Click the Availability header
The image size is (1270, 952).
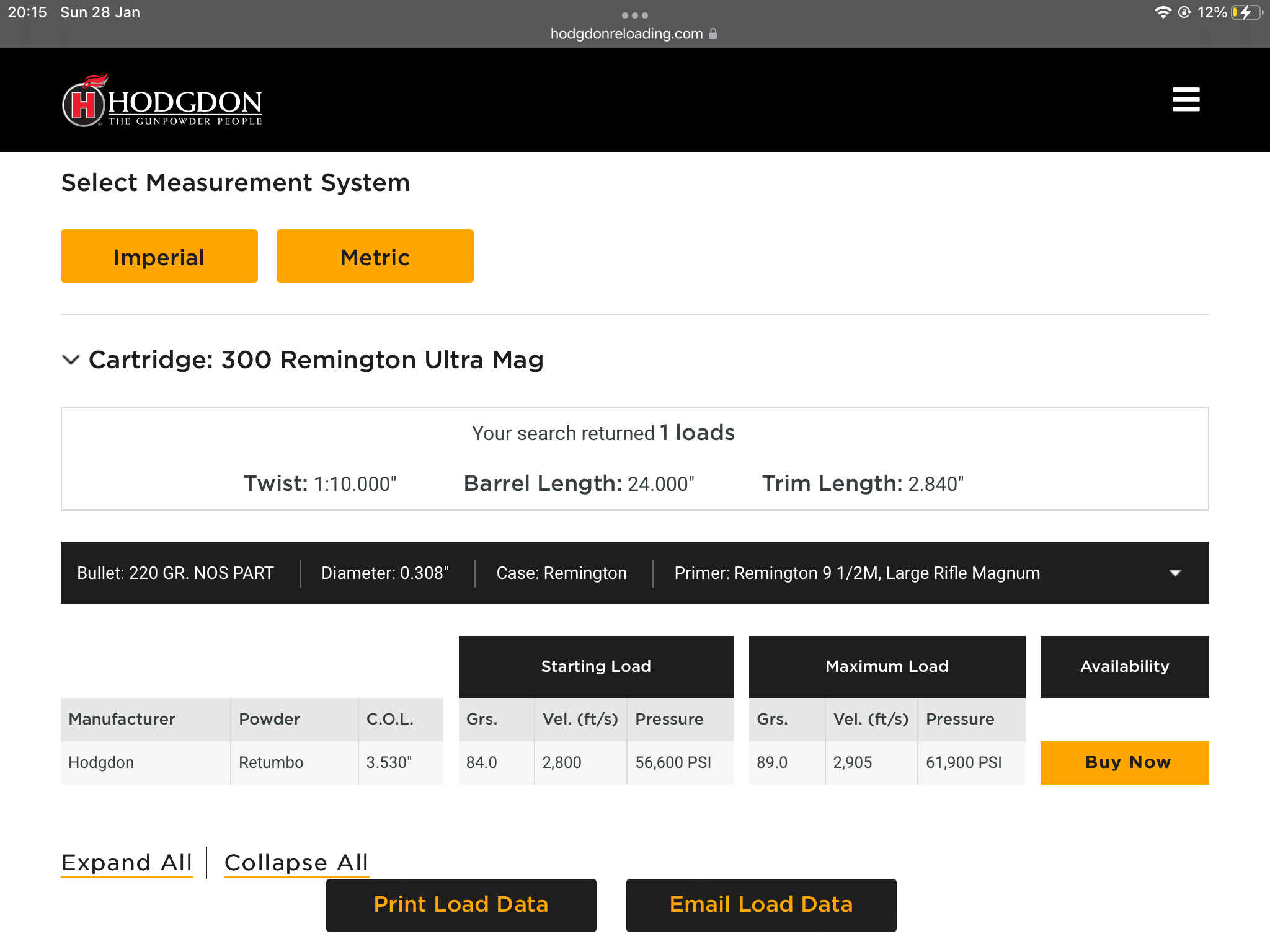pyautogui.click(x=1125, y=666)
